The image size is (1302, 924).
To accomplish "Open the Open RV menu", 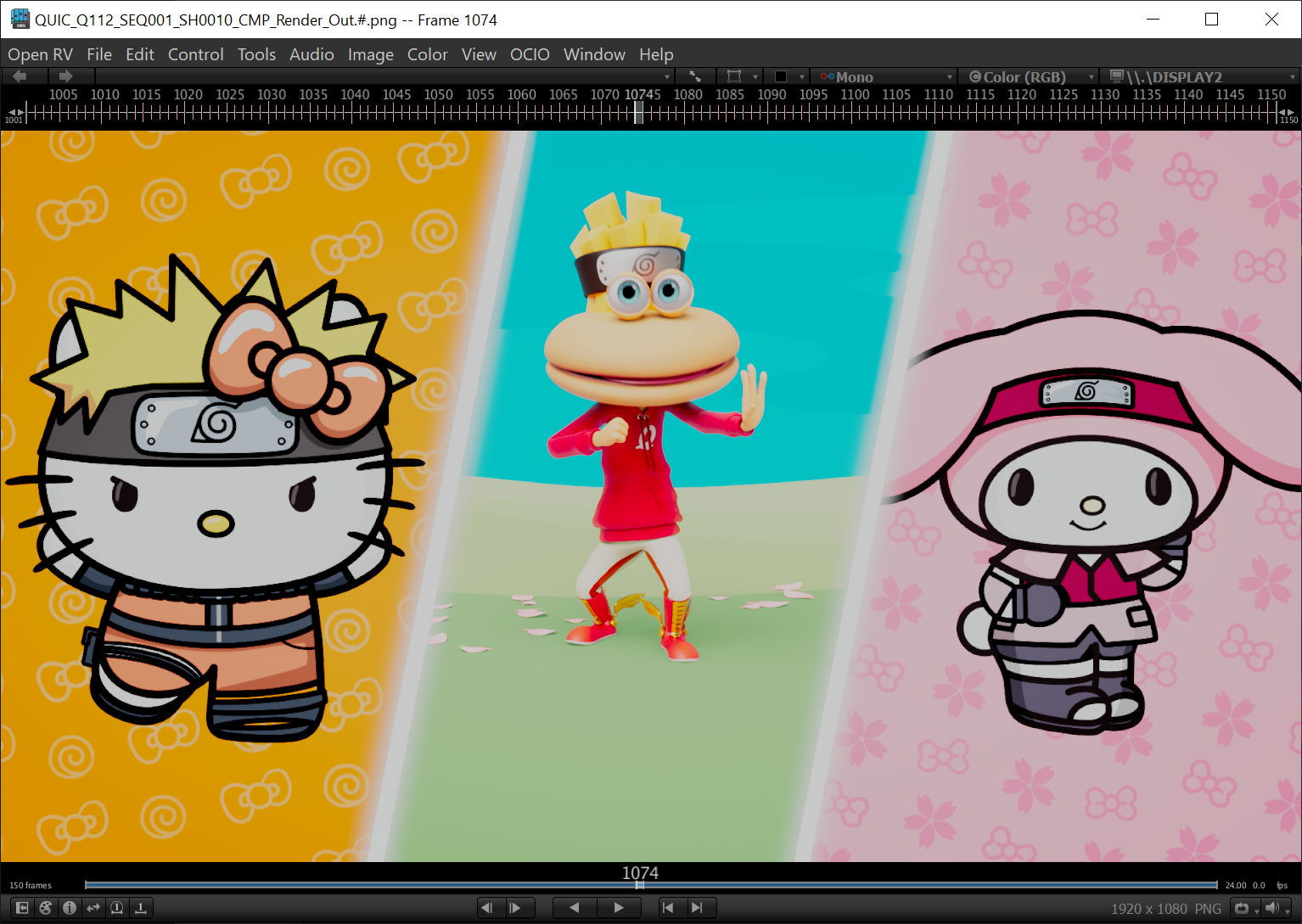I will pyautogui.click(x=41, y=54).
